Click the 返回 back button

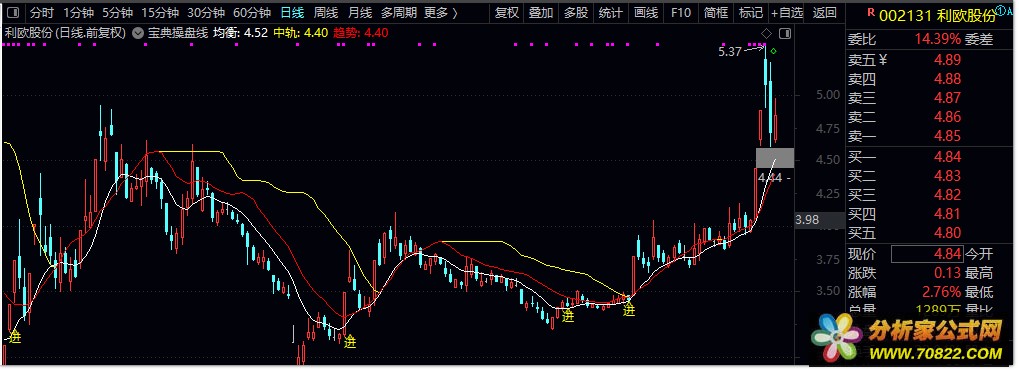tap(825, 12)
